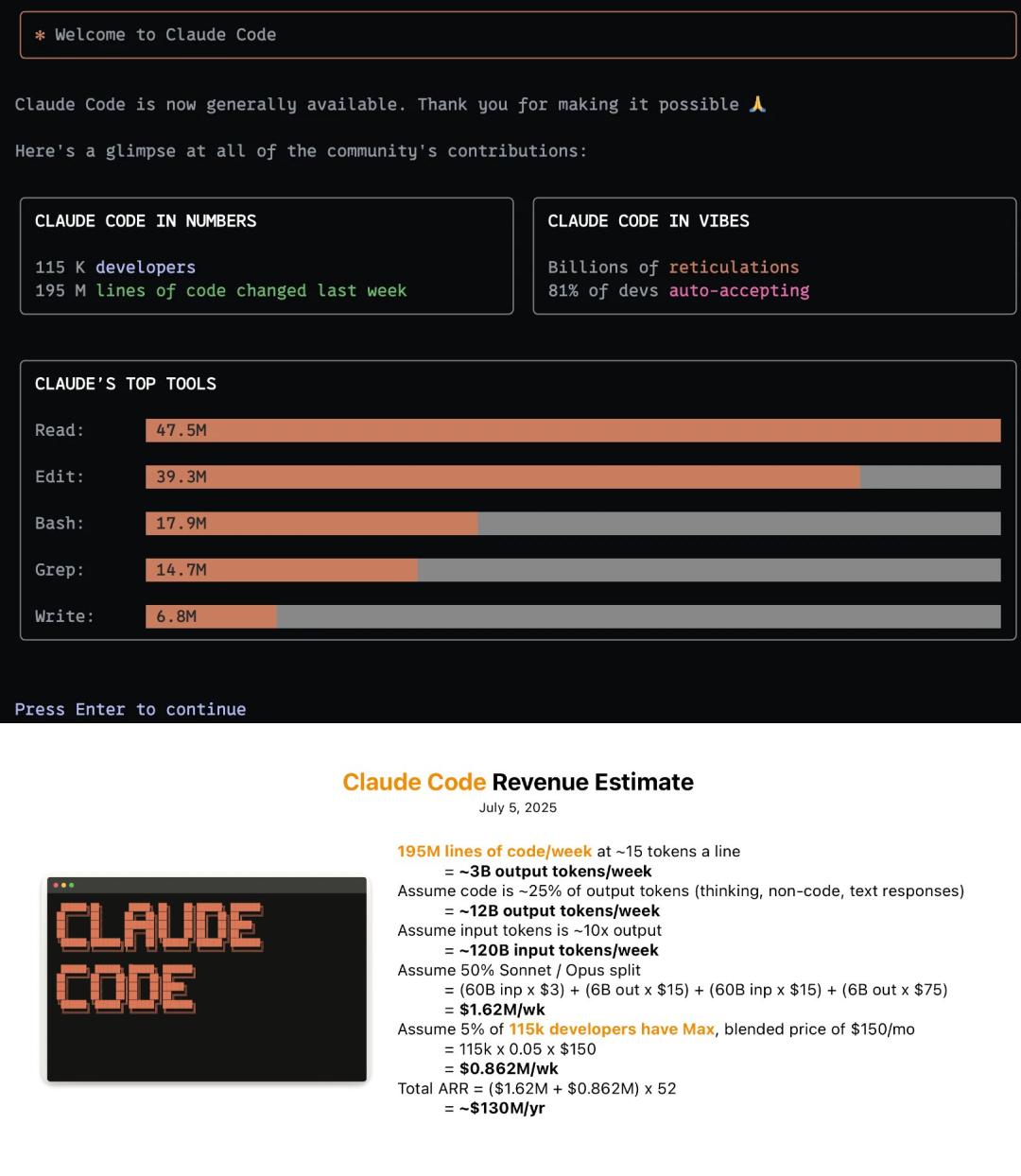Click the CLAUDE CODE IN NUMBERS heading
This screenshot has height=1176, width=1021.
pos(146,221)
